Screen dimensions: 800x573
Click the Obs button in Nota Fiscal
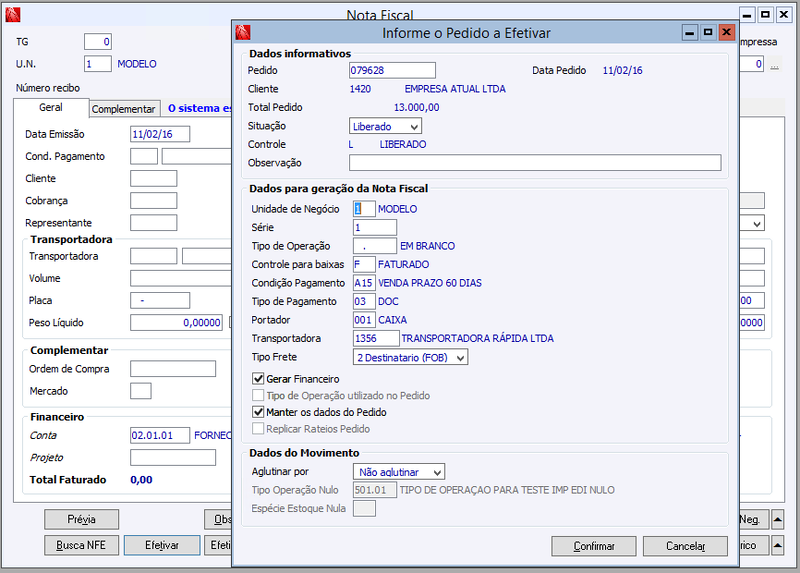coord(219,519)
